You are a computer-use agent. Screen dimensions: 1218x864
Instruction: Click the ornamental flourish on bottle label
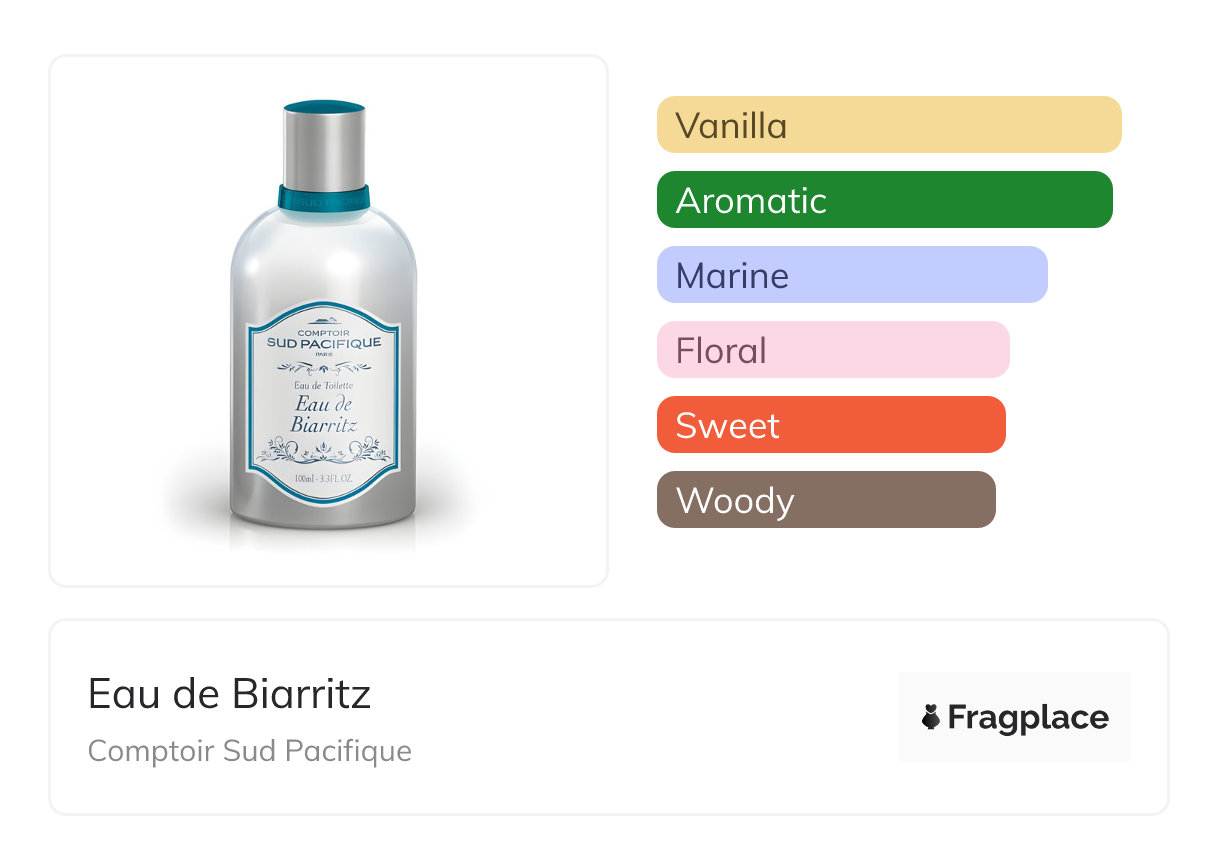[323, 452]
